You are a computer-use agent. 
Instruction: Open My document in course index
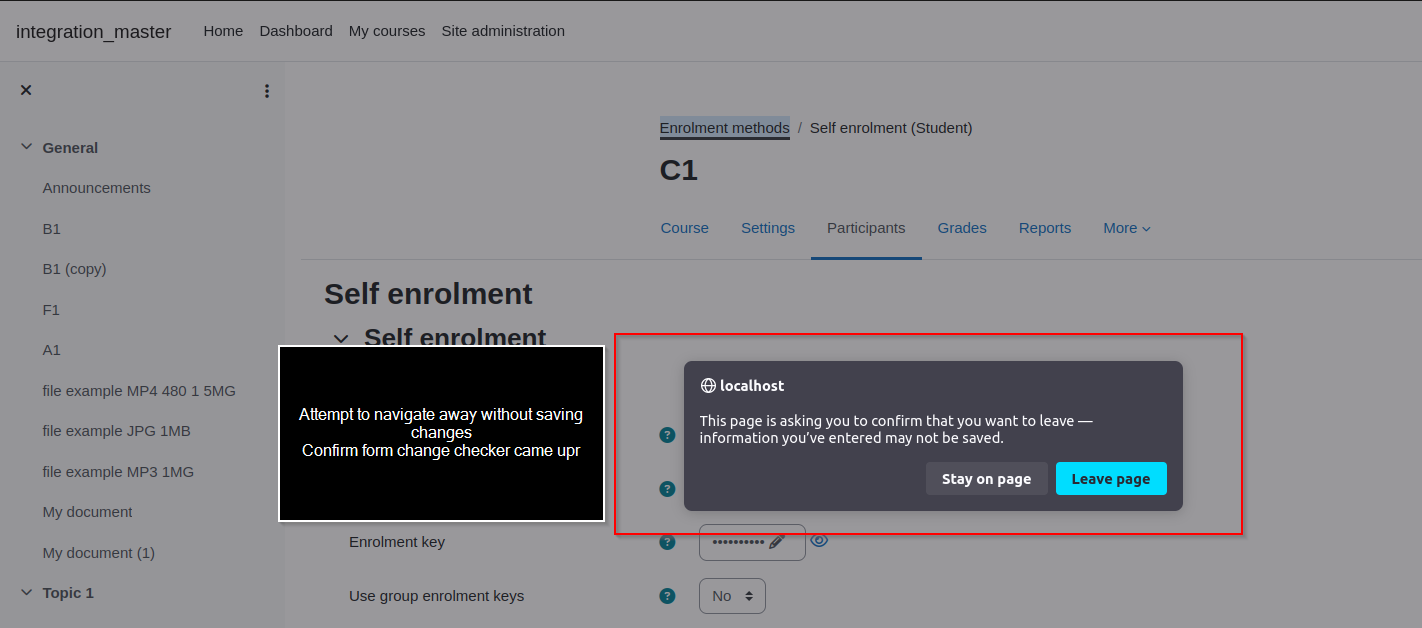tap(88, 512)
